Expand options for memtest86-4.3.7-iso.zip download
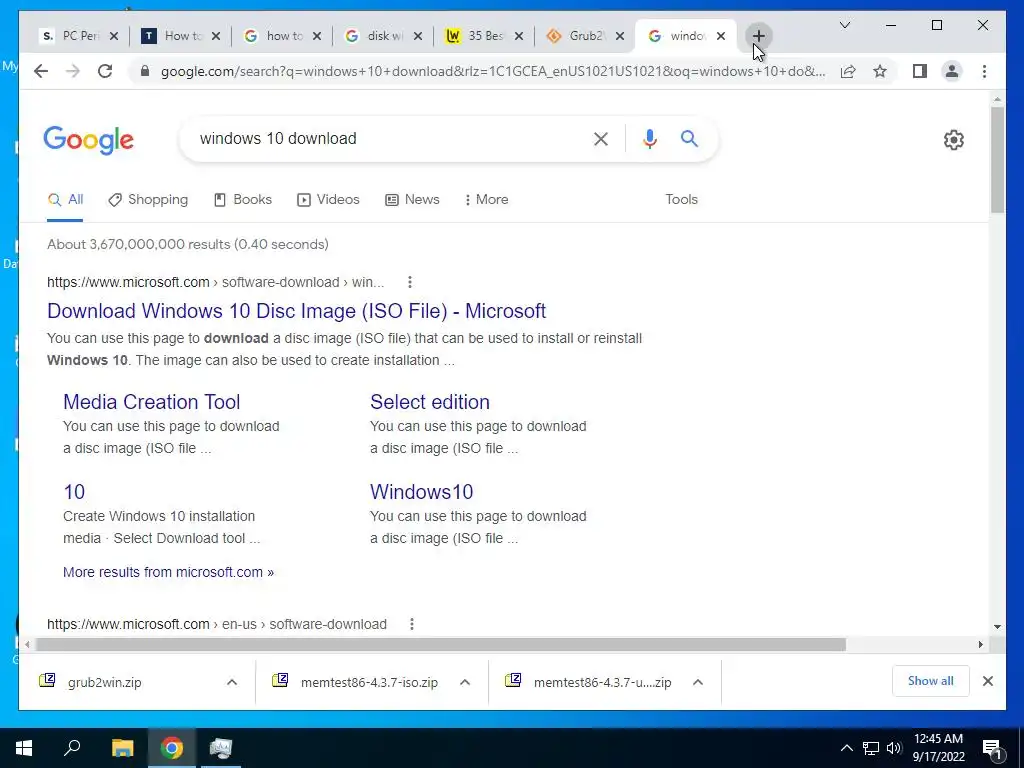 [465, 682]
